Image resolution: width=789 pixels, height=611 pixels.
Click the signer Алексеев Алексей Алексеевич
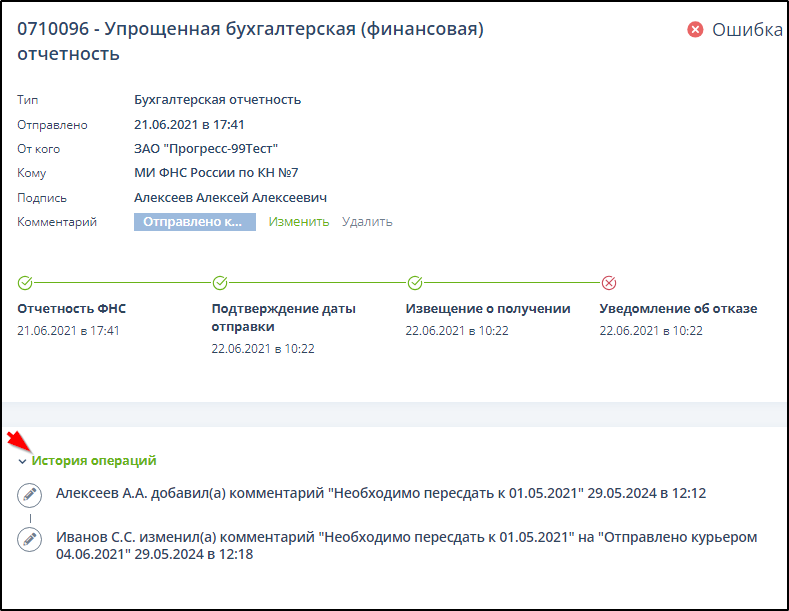click(x=230, y=198)
